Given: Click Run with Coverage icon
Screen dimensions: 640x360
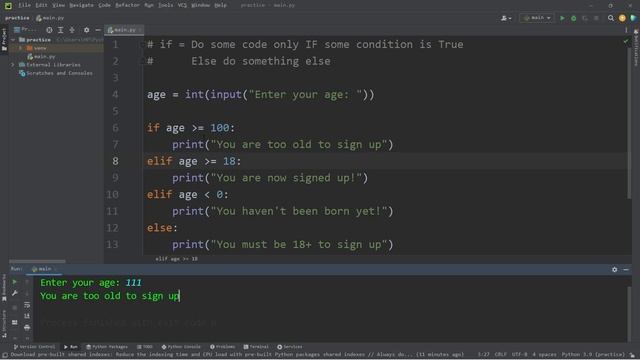Looking at the screenshot, I should tap(585, 18).
